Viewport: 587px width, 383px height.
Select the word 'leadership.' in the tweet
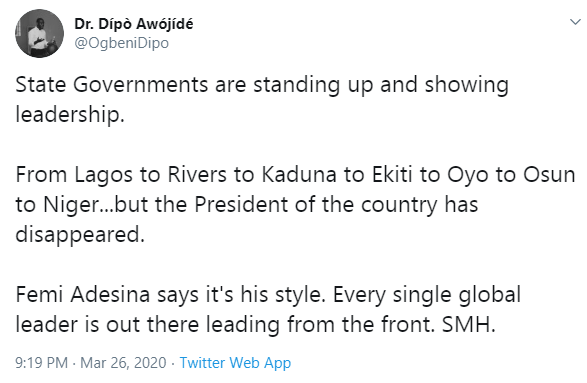tap(70, 114)
